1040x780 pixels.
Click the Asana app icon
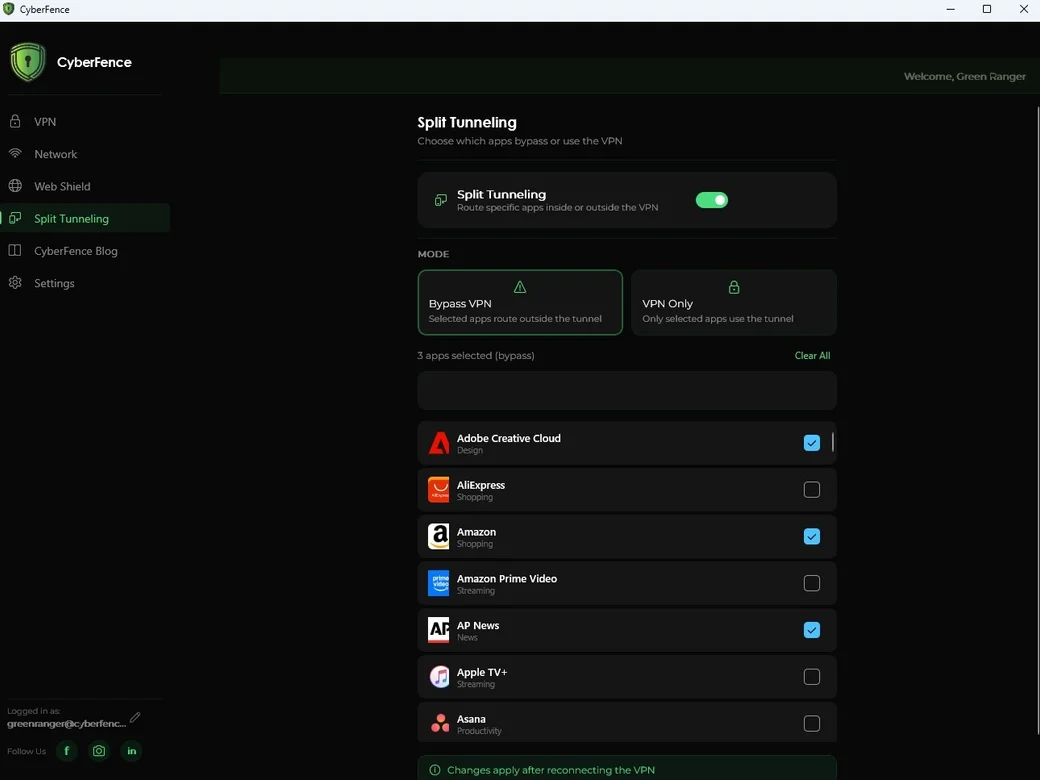point(440,724)
